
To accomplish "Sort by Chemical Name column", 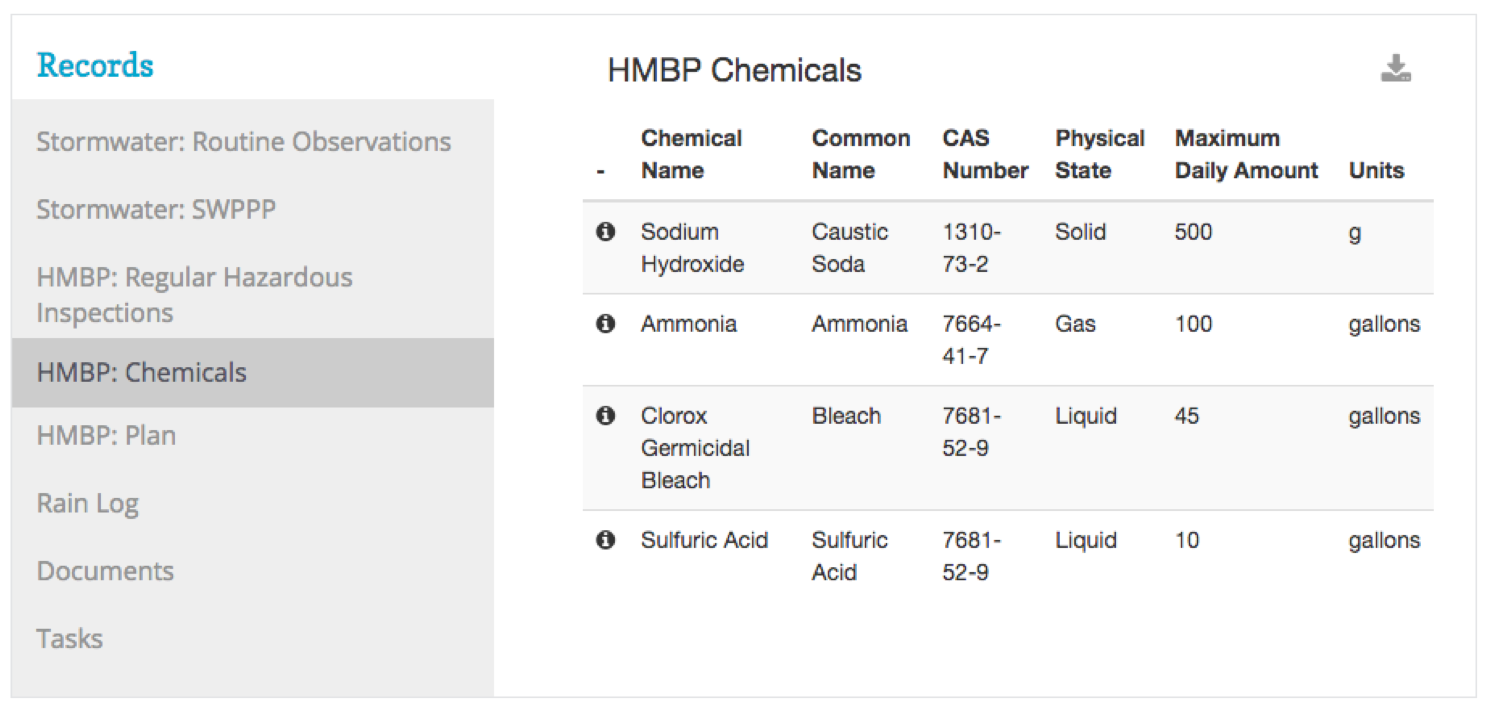I will (x=691, y=154).
